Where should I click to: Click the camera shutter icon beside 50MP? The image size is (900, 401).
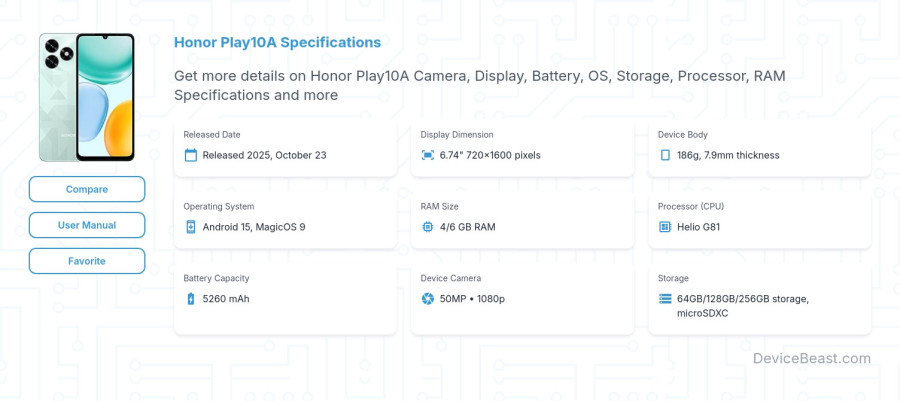pyautogui.click(x=428, y=299)
